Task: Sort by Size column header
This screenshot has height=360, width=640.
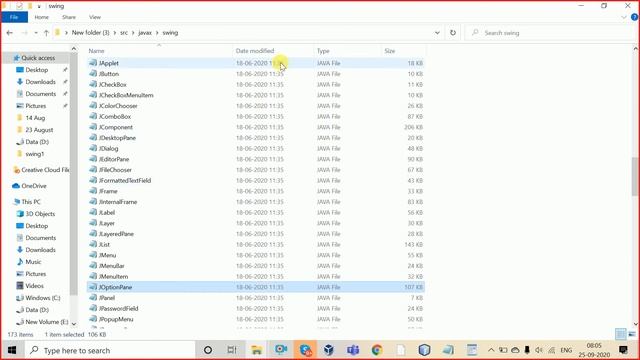Action: point(389,51)
